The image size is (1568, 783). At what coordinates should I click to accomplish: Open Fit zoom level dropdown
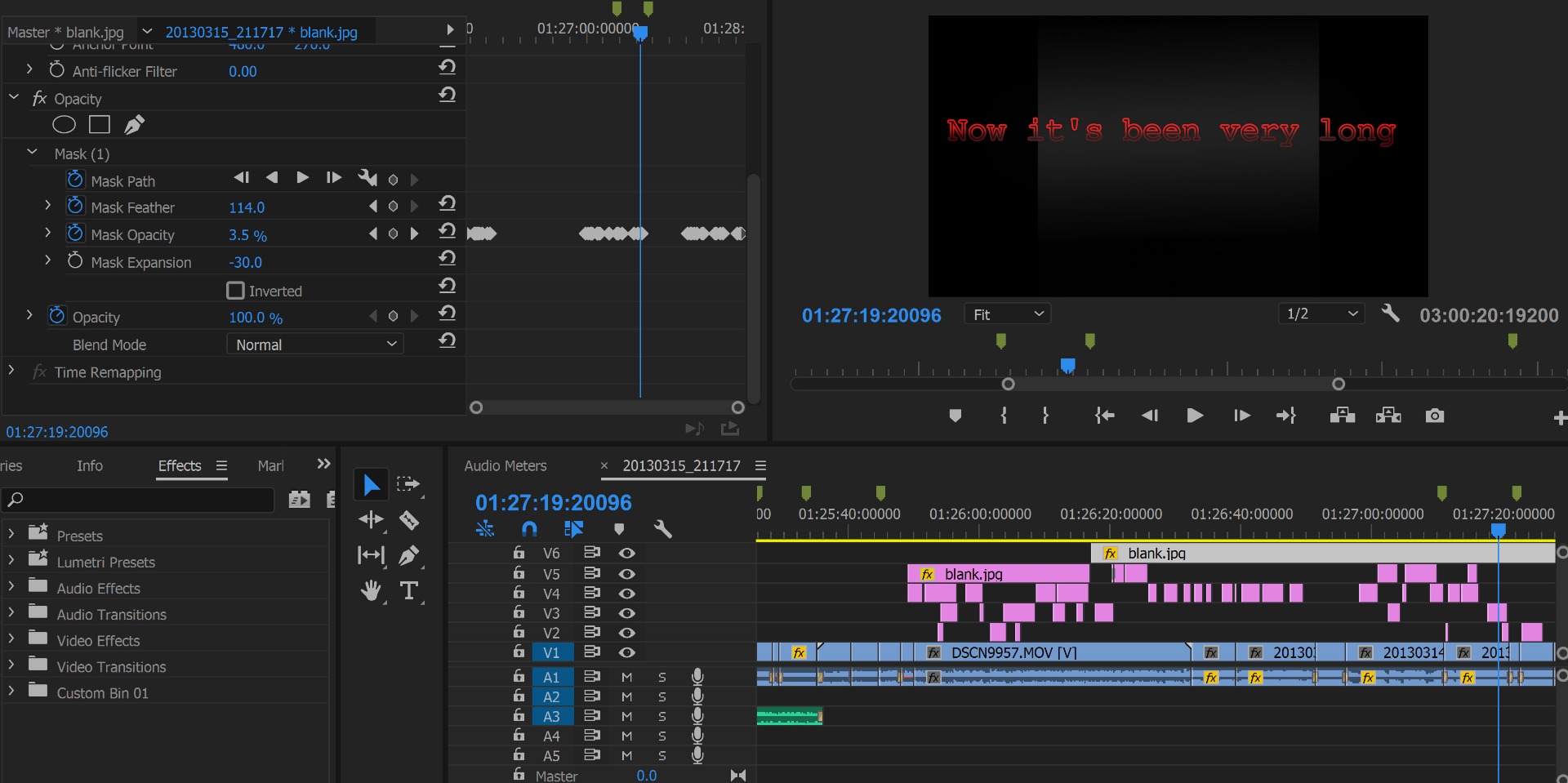[1008, 314]
